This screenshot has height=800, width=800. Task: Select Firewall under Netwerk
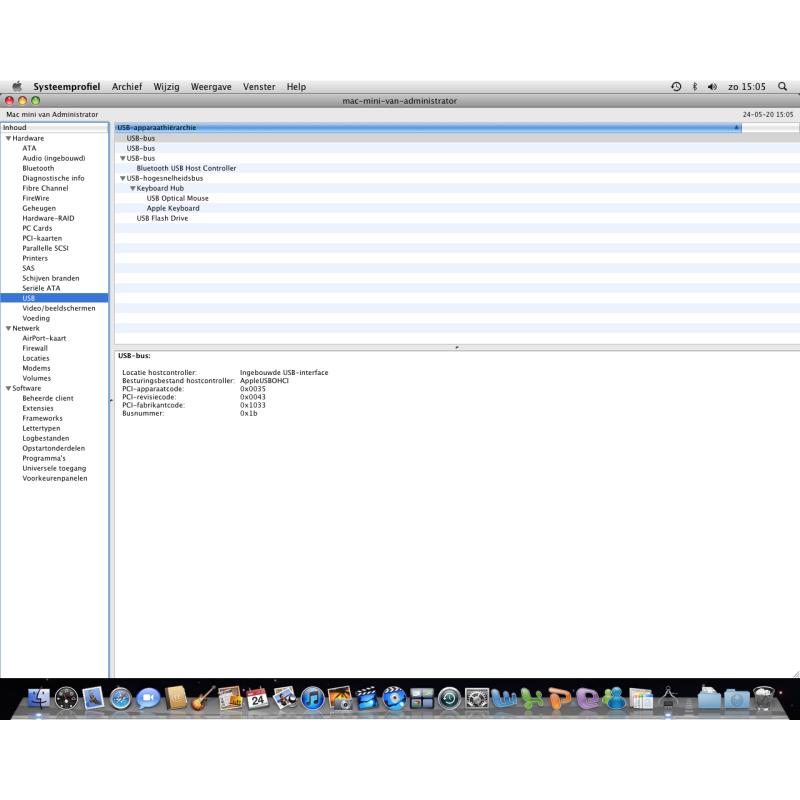pyautogui.click(x=35, y=348)
